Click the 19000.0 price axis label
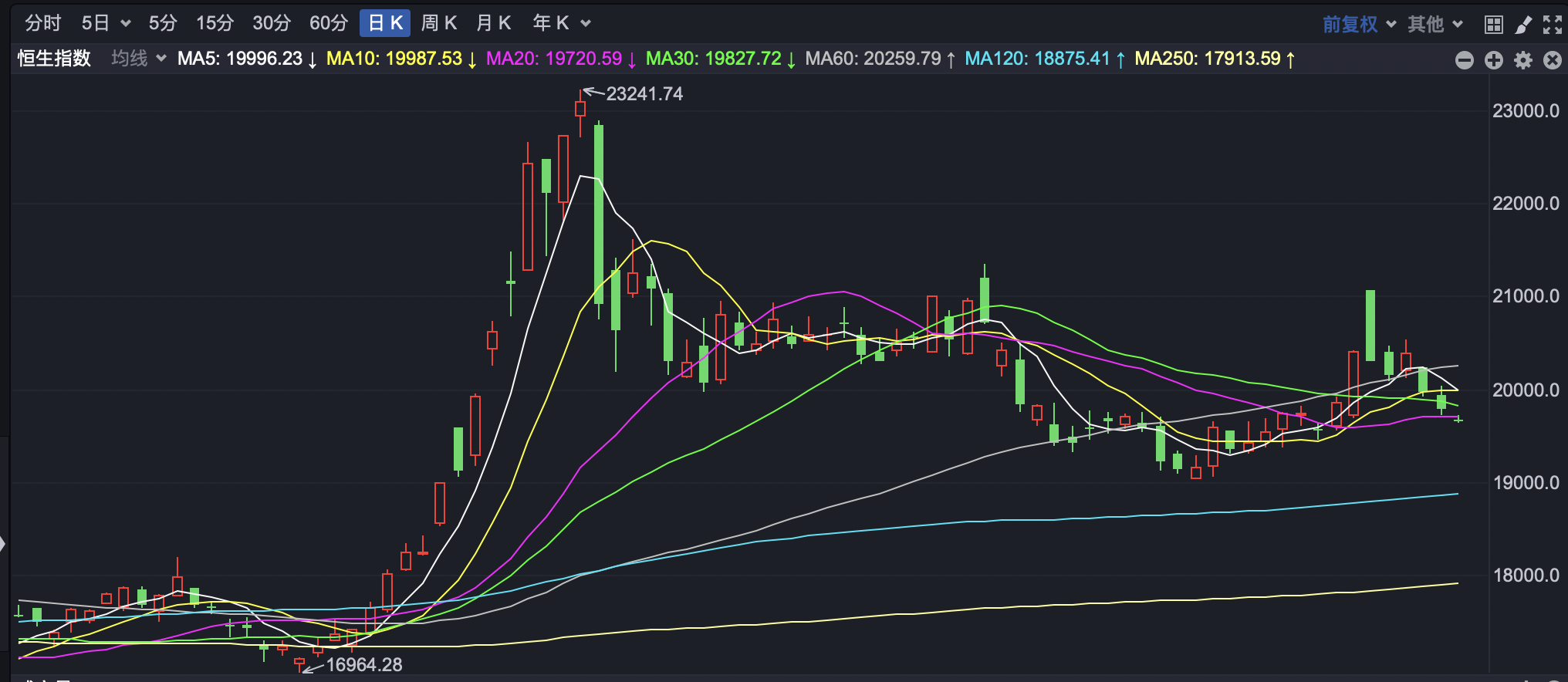Image resolution: width=1568 pixels, height=682 pixels. tap(1526, 483)
